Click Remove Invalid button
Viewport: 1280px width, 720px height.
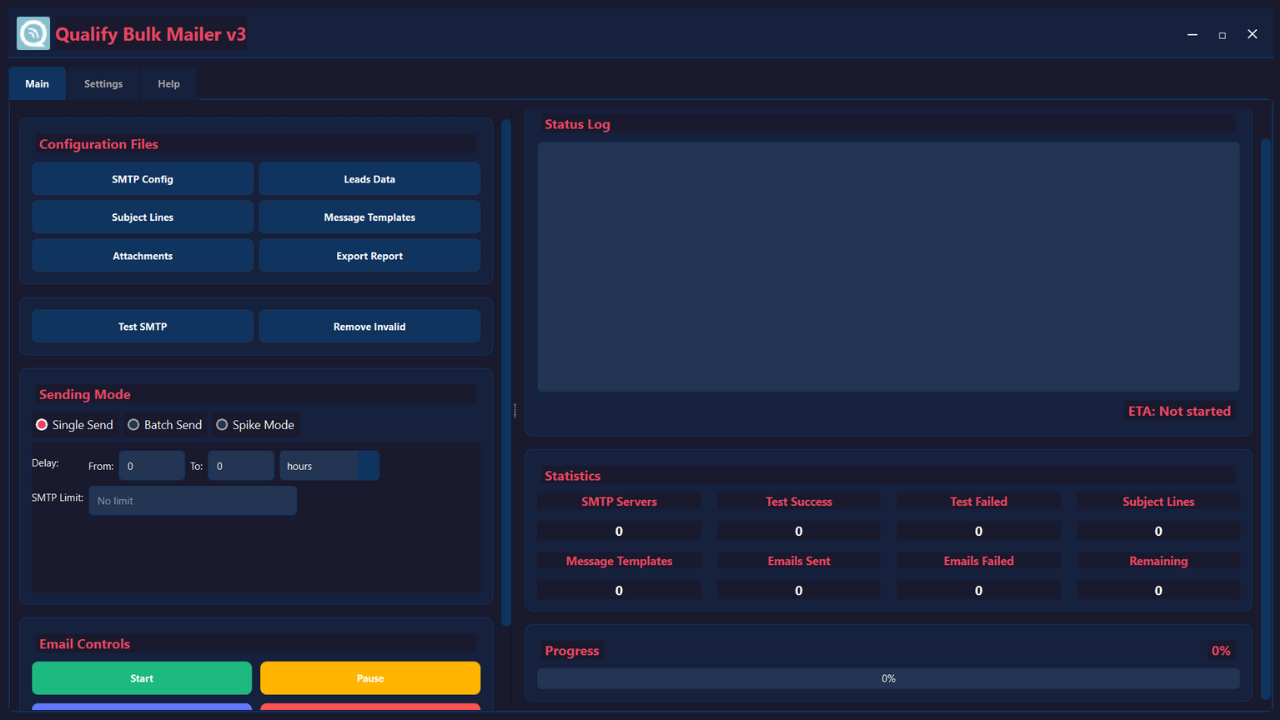click(369, 327)
